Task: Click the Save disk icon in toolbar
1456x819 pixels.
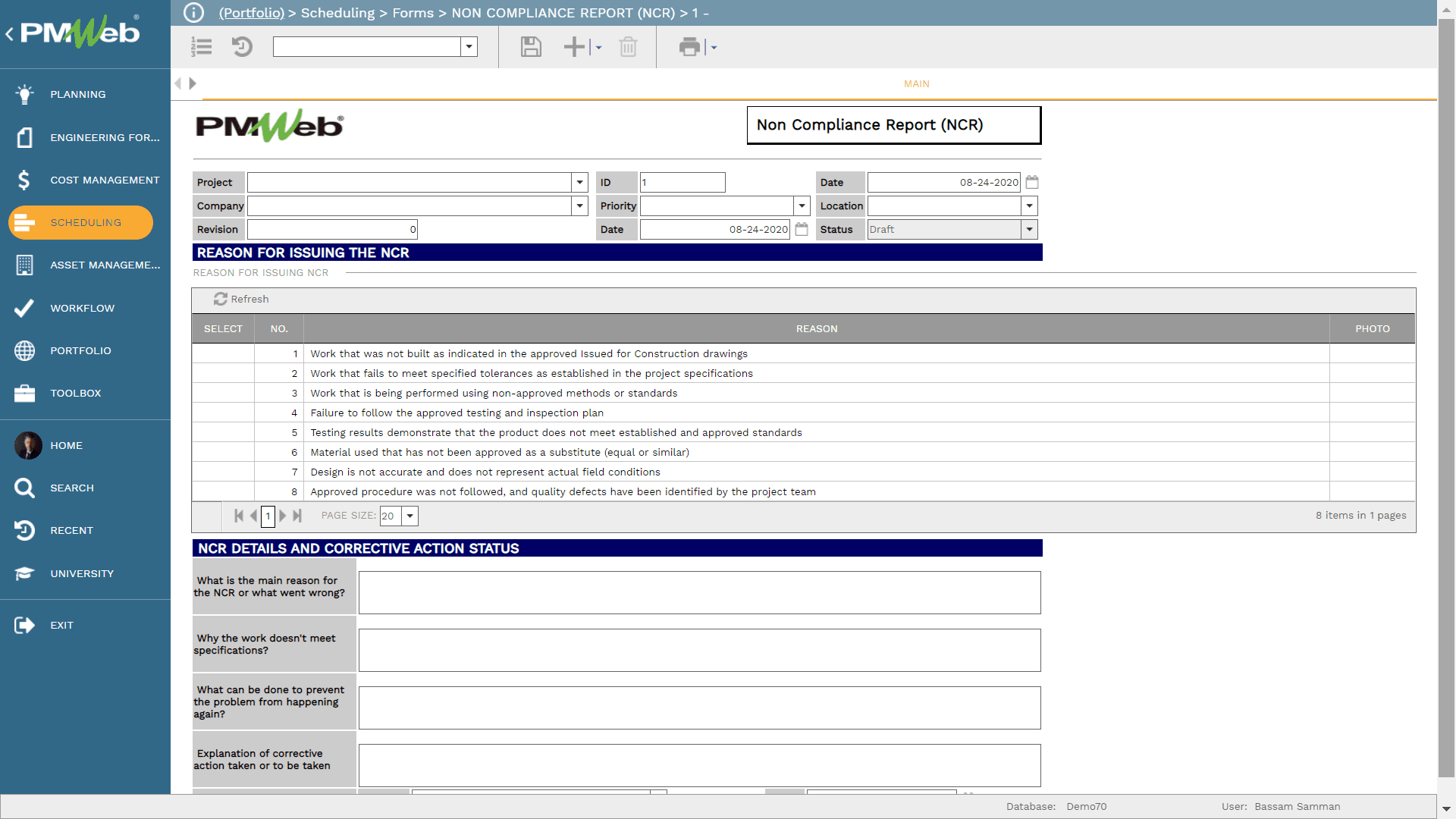Action: pos(531,47)
